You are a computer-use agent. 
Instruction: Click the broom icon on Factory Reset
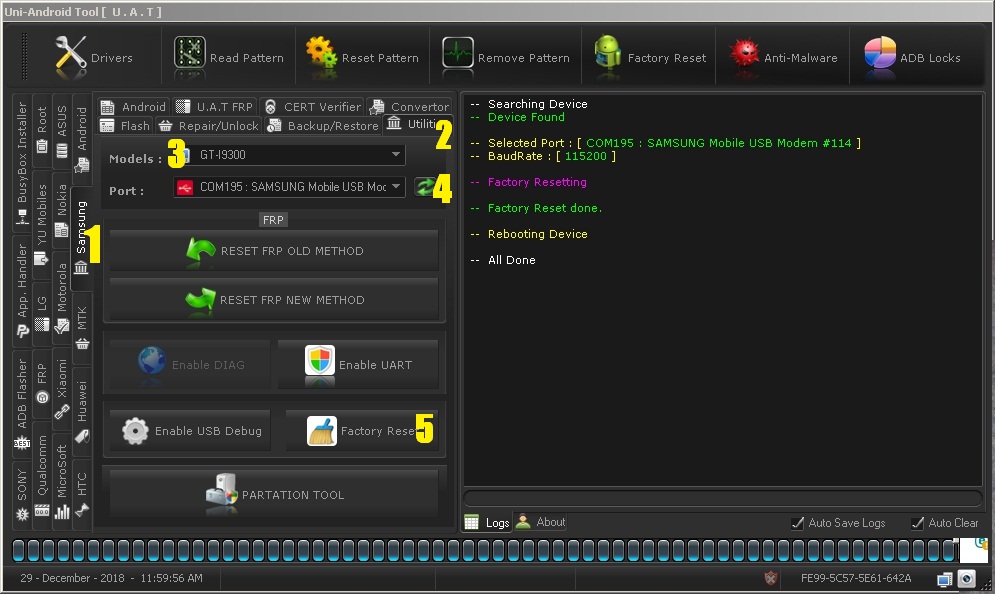322,431
